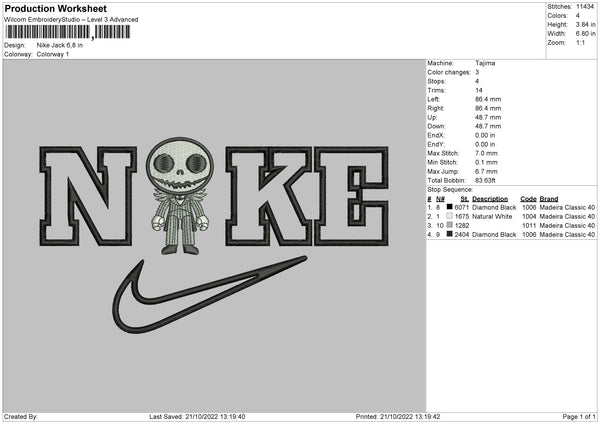600x424 pixels.
Task: Click the Production Worksheet title
Action: 55,8
